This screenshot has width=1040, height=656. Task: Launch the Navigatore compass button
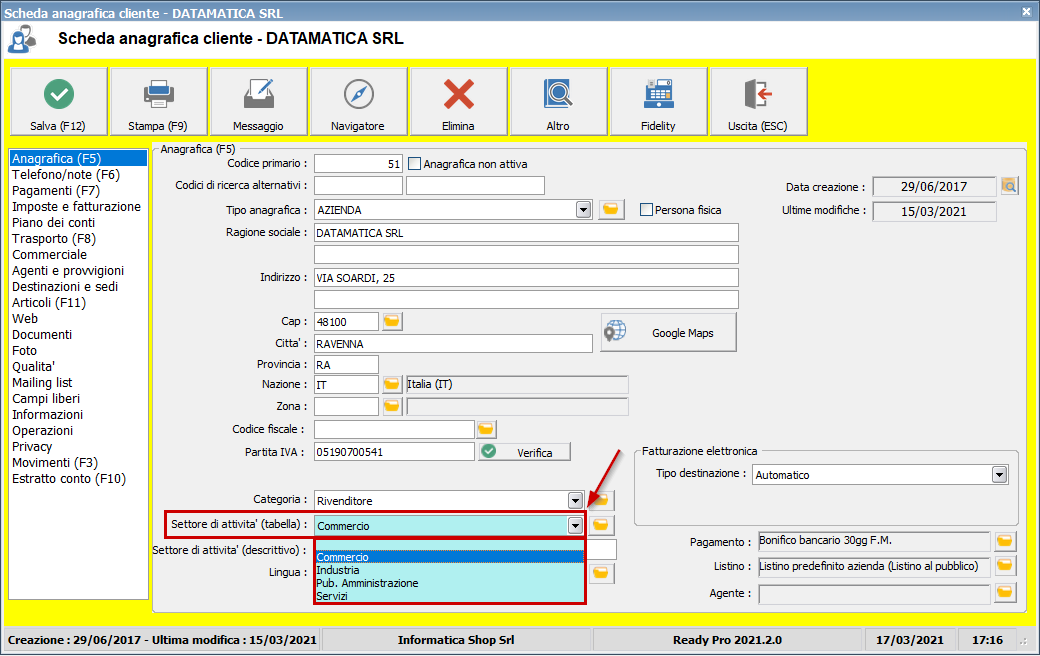359,101
